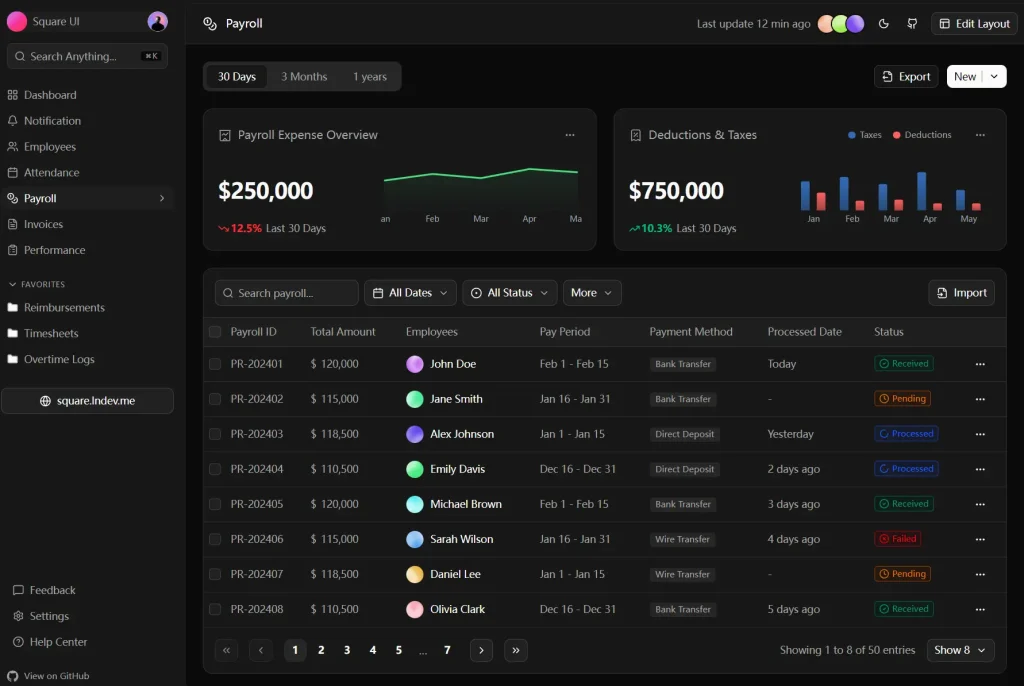Open the Show 8 entries dropdown
1024x686 pixels.
coord(960,650)
